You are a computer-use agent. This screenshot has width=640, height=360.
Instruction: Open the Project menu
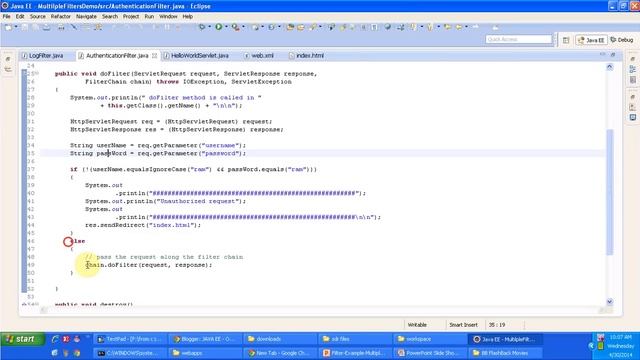[x=131, y=17]
